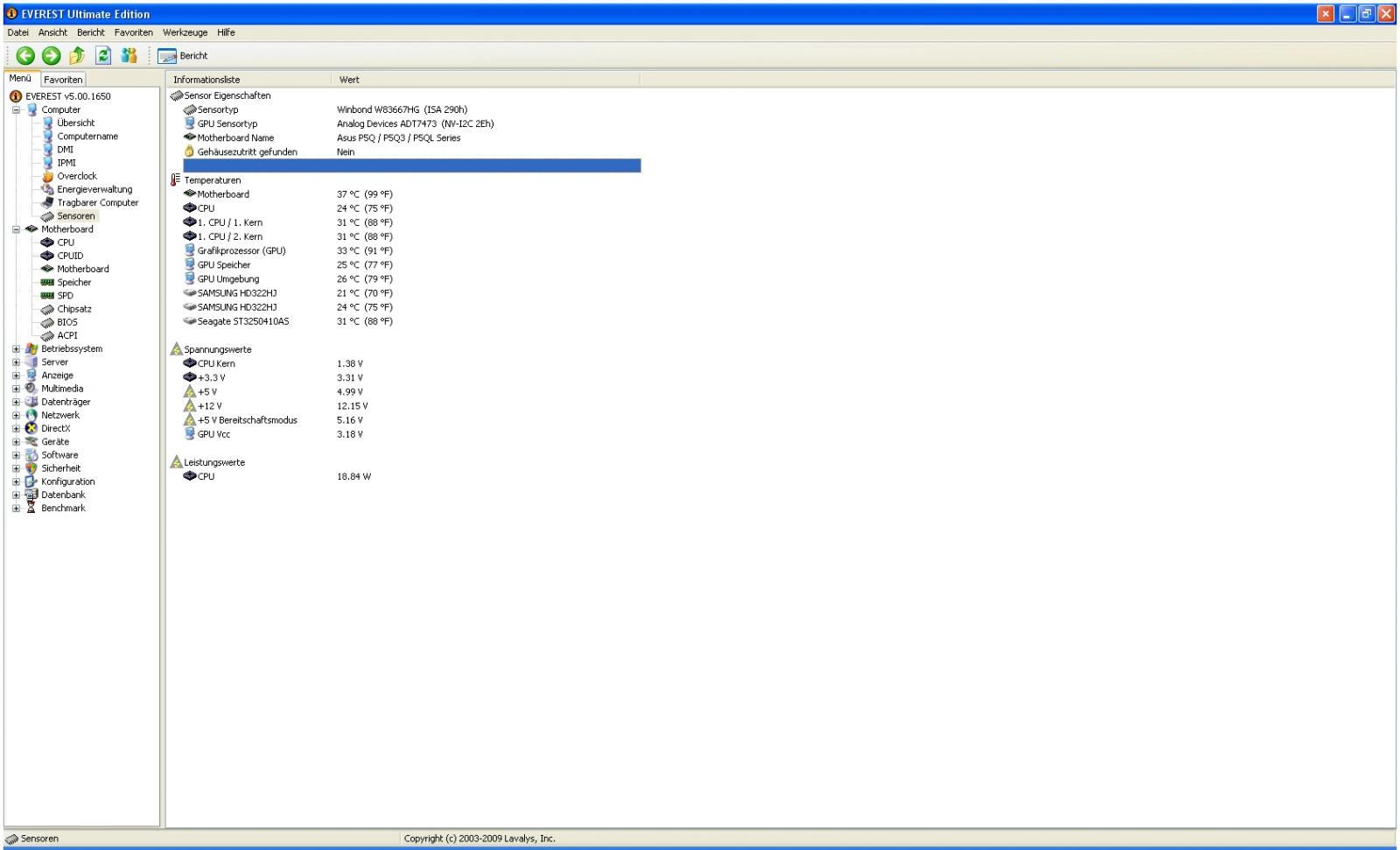Select Übersicht in the tree

[75, 123]
